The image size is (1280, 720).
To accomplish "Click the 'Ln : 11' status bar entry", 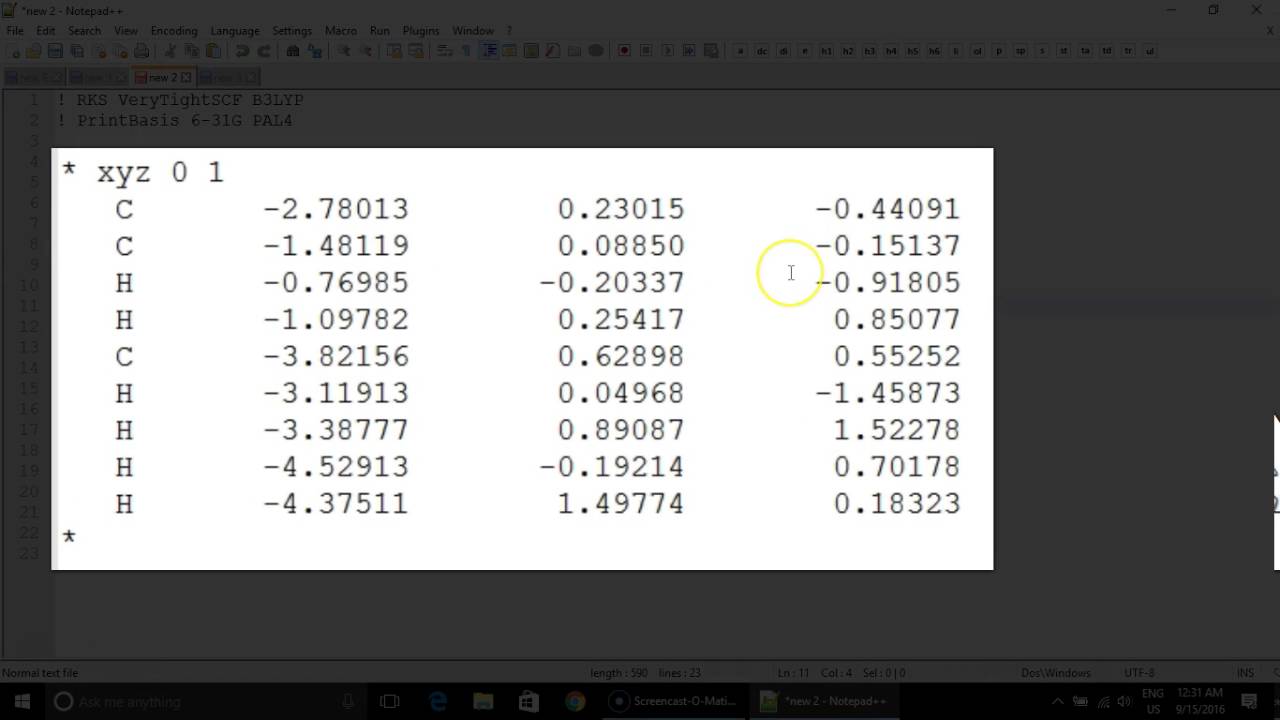I will click(795, 673).
